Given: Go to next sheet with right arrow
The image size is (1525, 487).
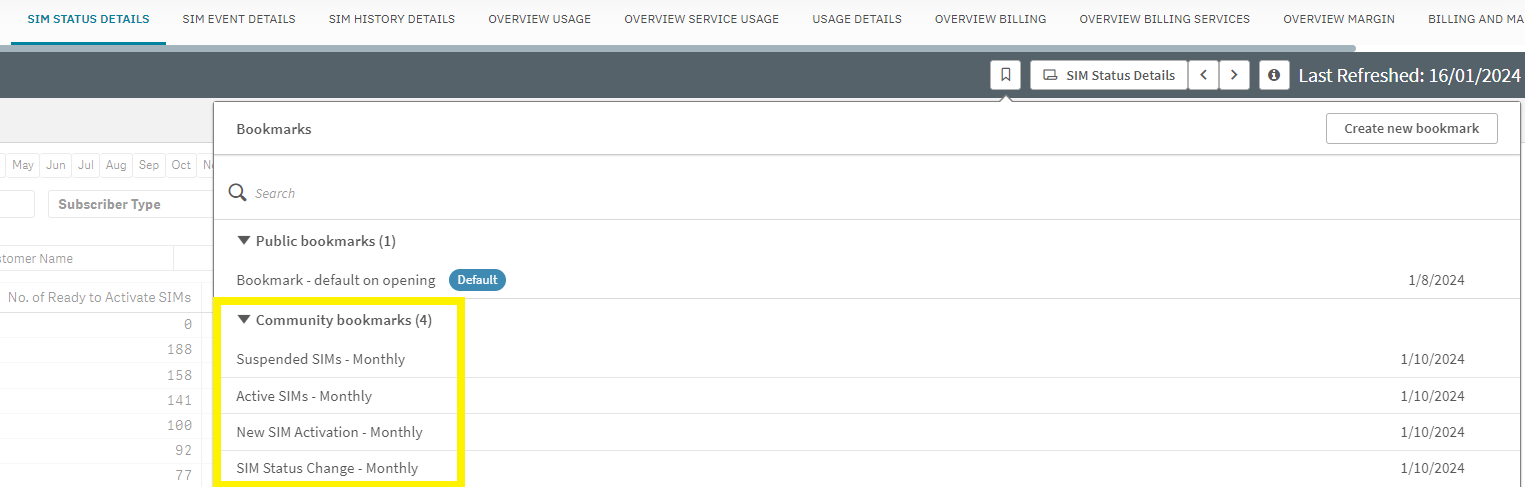Looking at the screenshot, I should click(x=1234, y=75).
